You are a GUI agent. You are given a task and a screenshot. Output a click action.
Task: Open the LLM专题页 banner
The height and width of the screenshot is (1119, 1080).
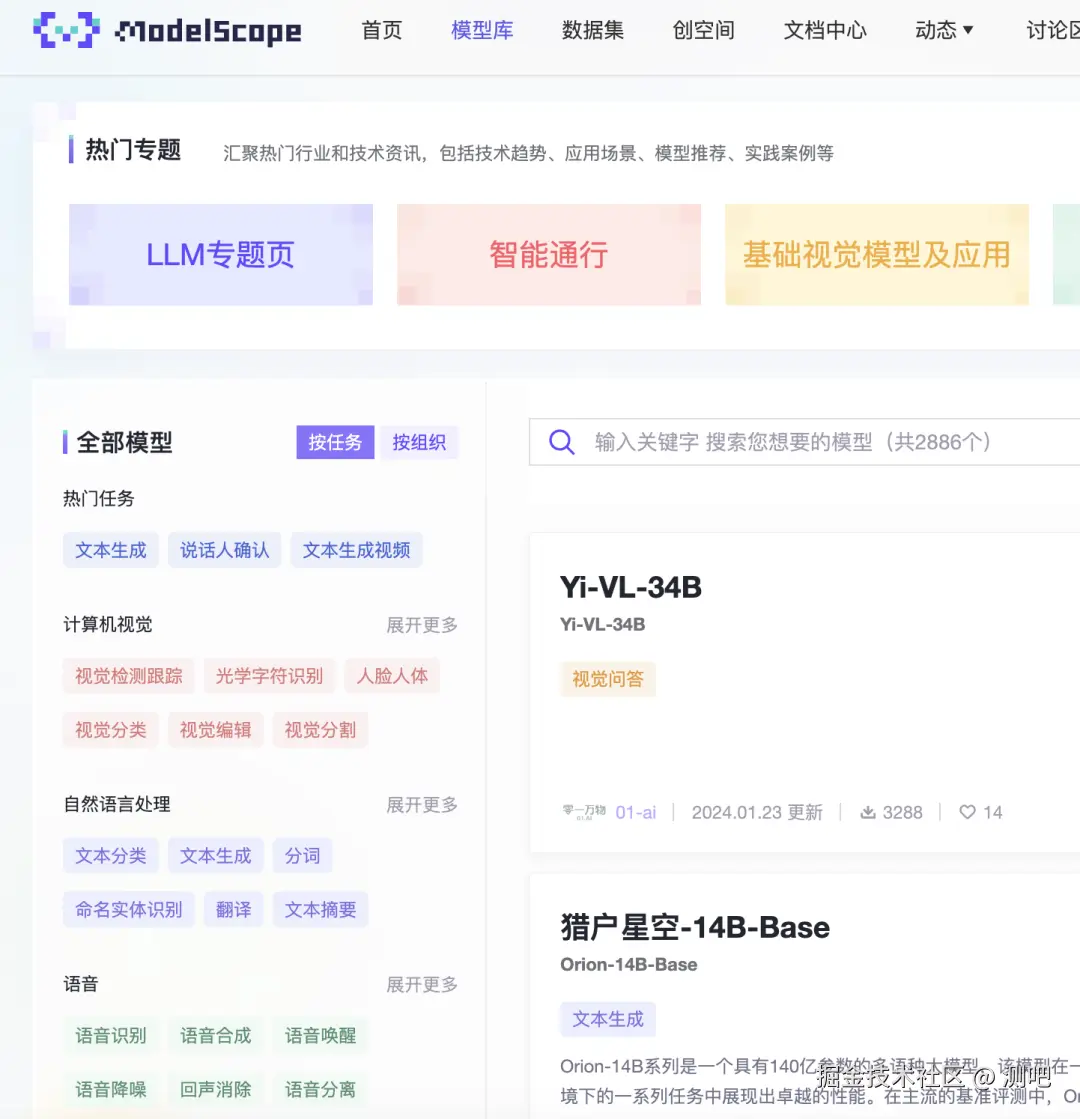[221, 255]
